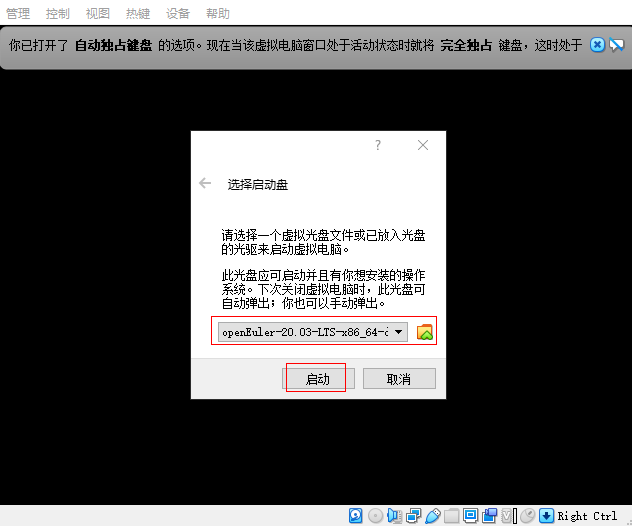The image size is (632, 526).
Task: Click the mouse integration status icon
Action: click(527, 516)
